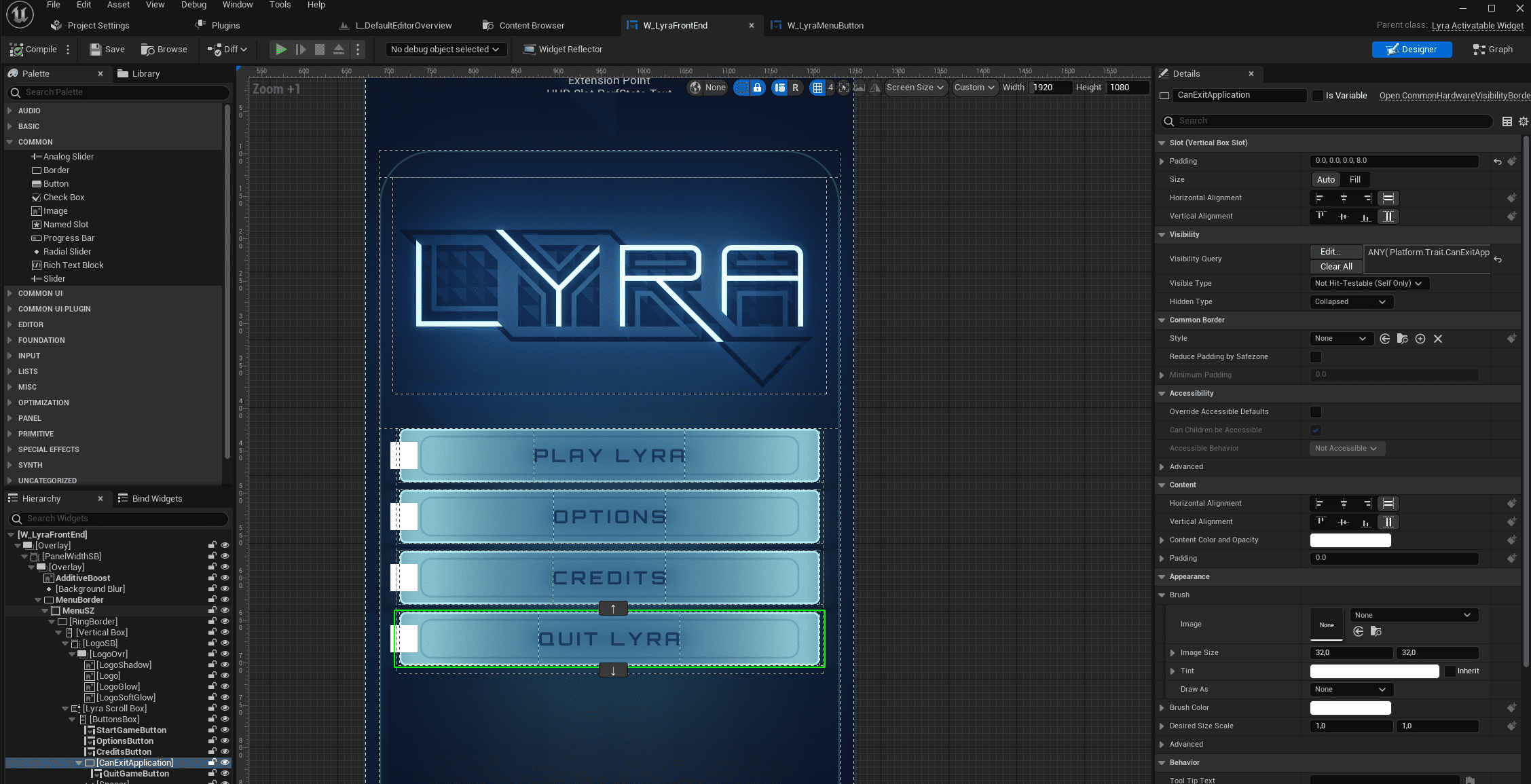Select Fill horizontal alignment in Slot
This screenshot has height=784, width=1531.
pos(1388,198)
